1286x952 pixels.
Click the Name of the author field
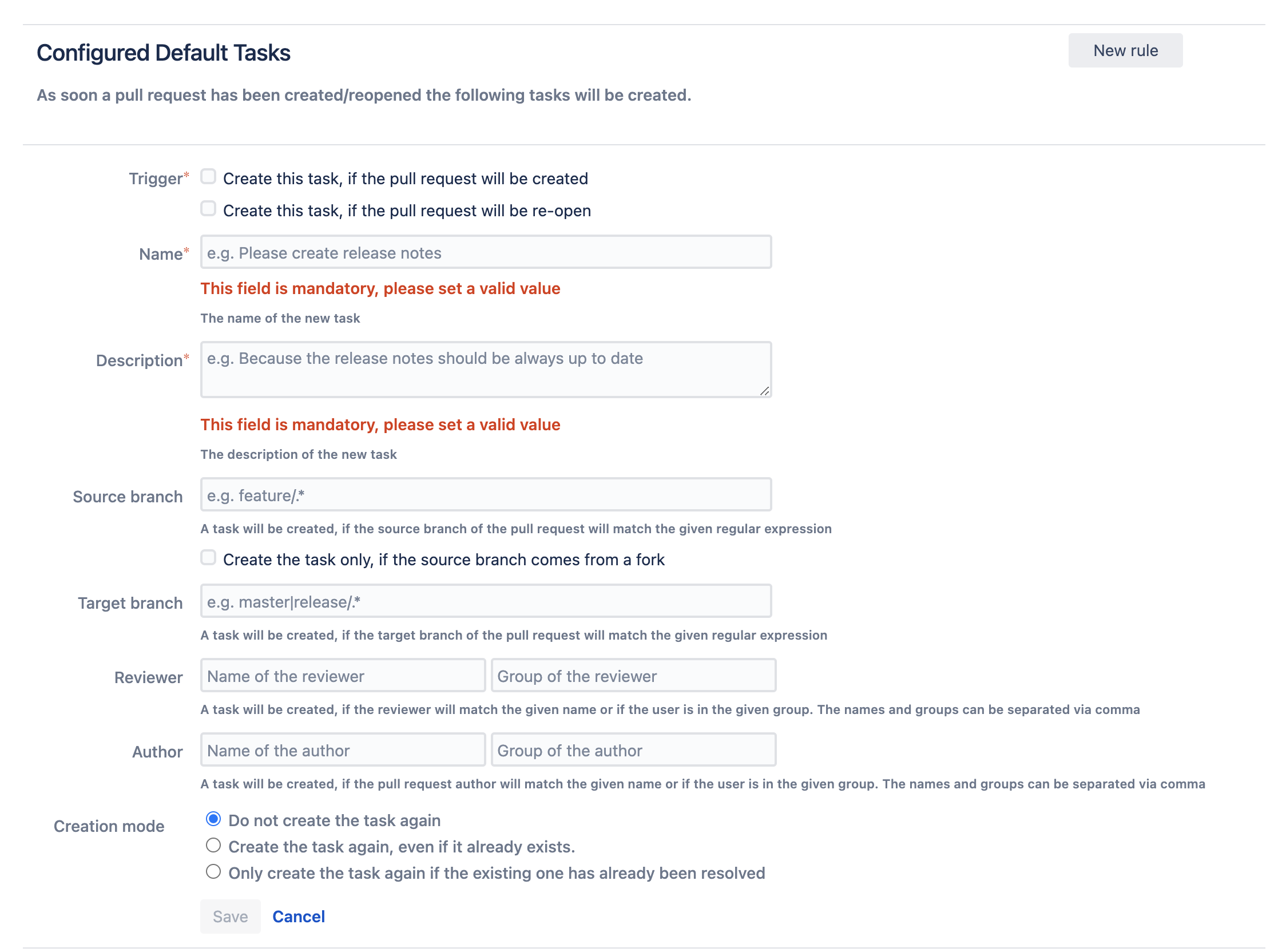342,749
